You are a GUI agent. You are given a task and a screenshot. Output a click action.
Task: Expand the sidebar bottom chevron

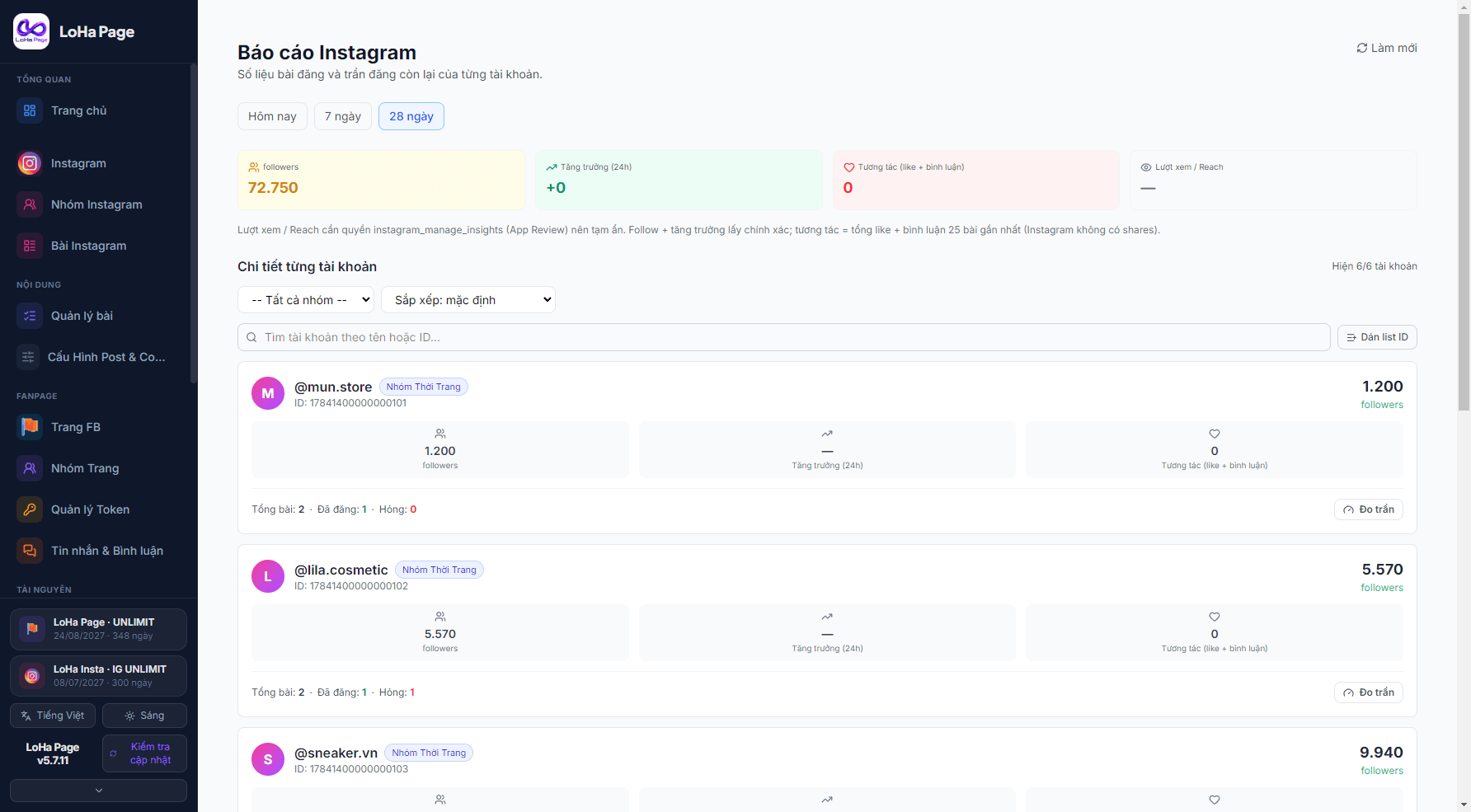click(99, 791)
